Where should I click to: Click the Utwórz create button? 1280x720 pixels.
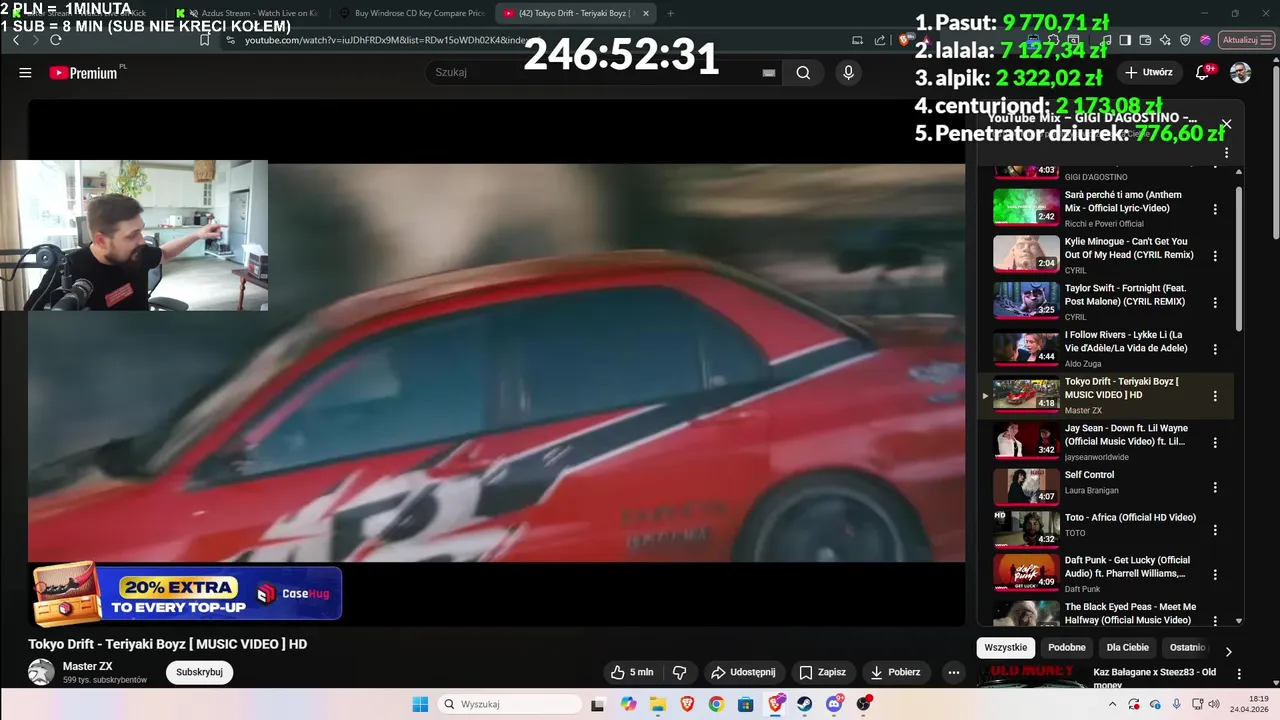(1149, 72)
